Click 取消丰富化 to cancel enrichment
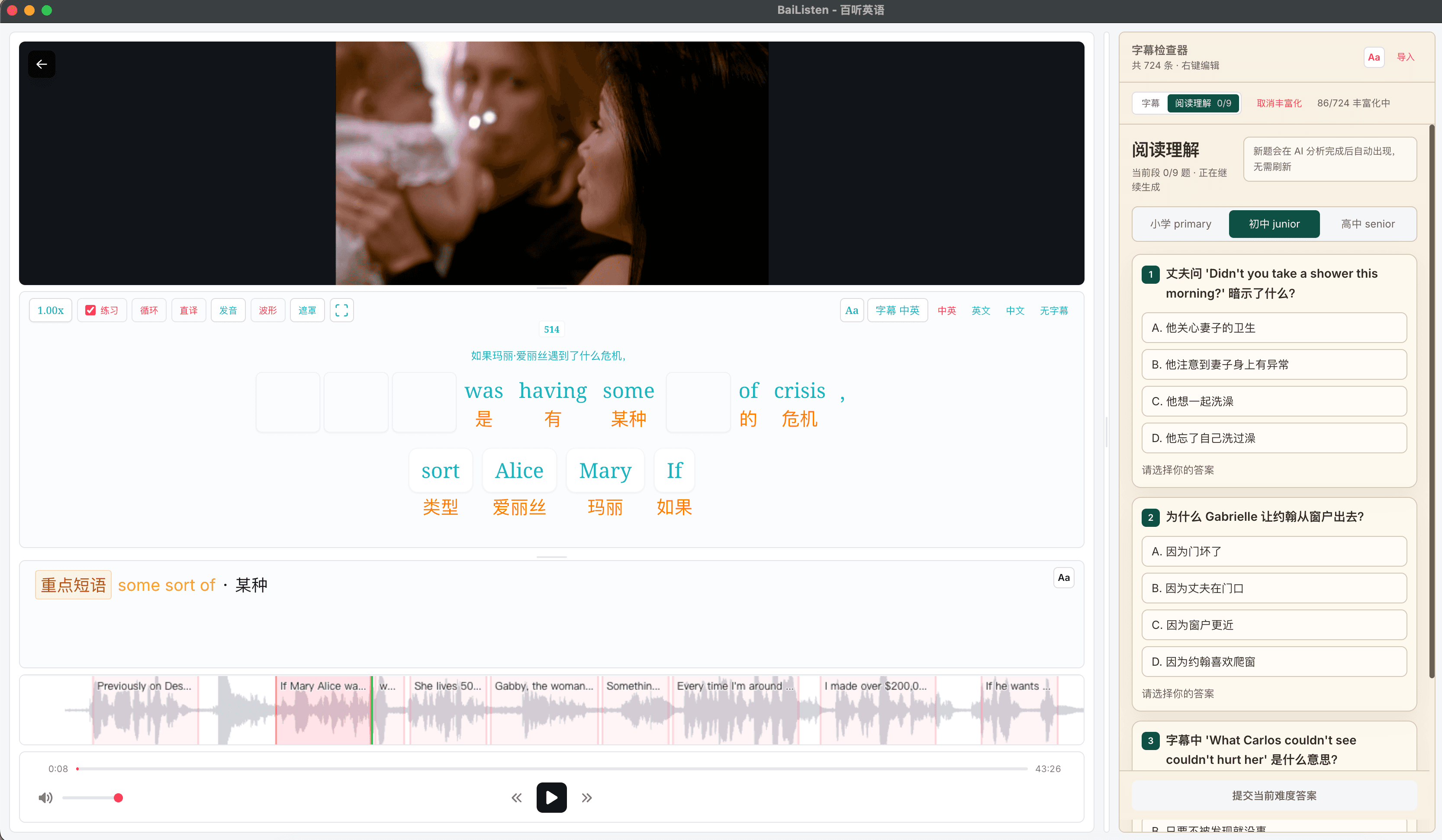This screenshot has width=1442, height=840. click(x=1279, y=103)
